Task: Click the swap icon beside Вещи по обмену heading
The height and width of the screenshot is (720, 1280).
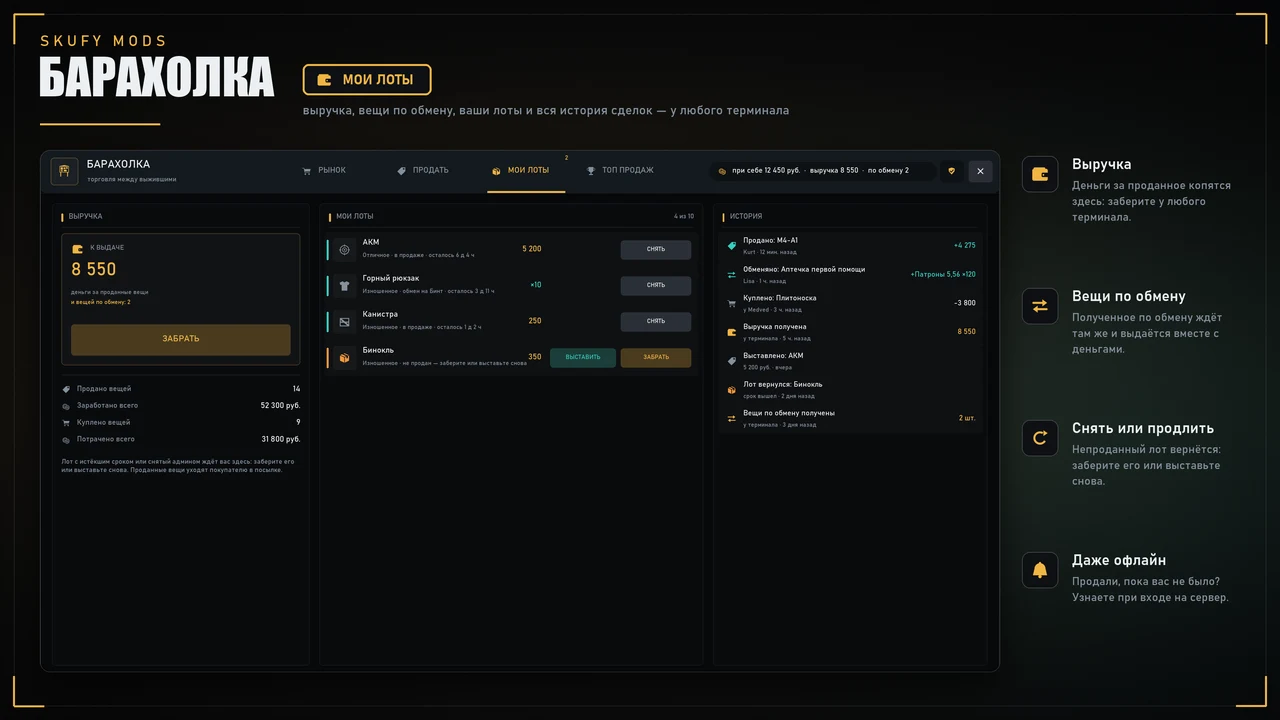Action: 1040,306
